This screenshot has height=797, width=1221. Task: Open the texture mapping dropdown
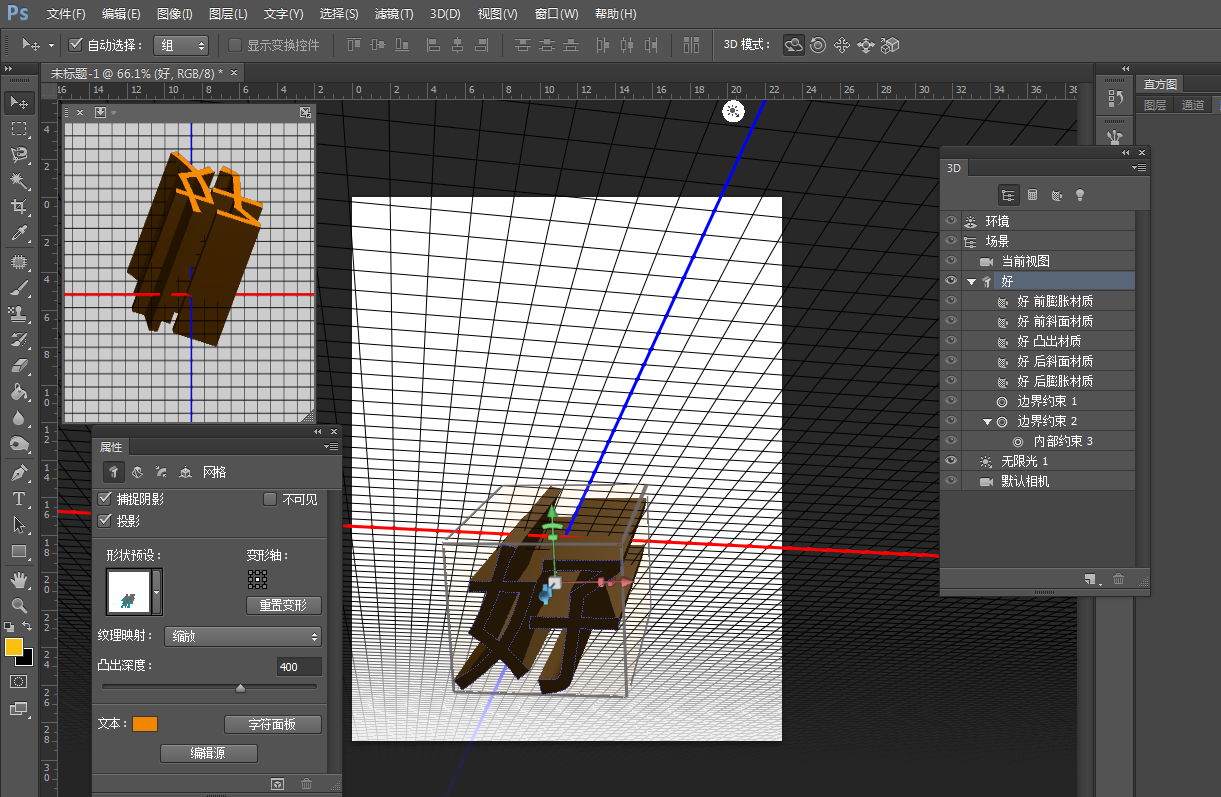pos(243,637)
